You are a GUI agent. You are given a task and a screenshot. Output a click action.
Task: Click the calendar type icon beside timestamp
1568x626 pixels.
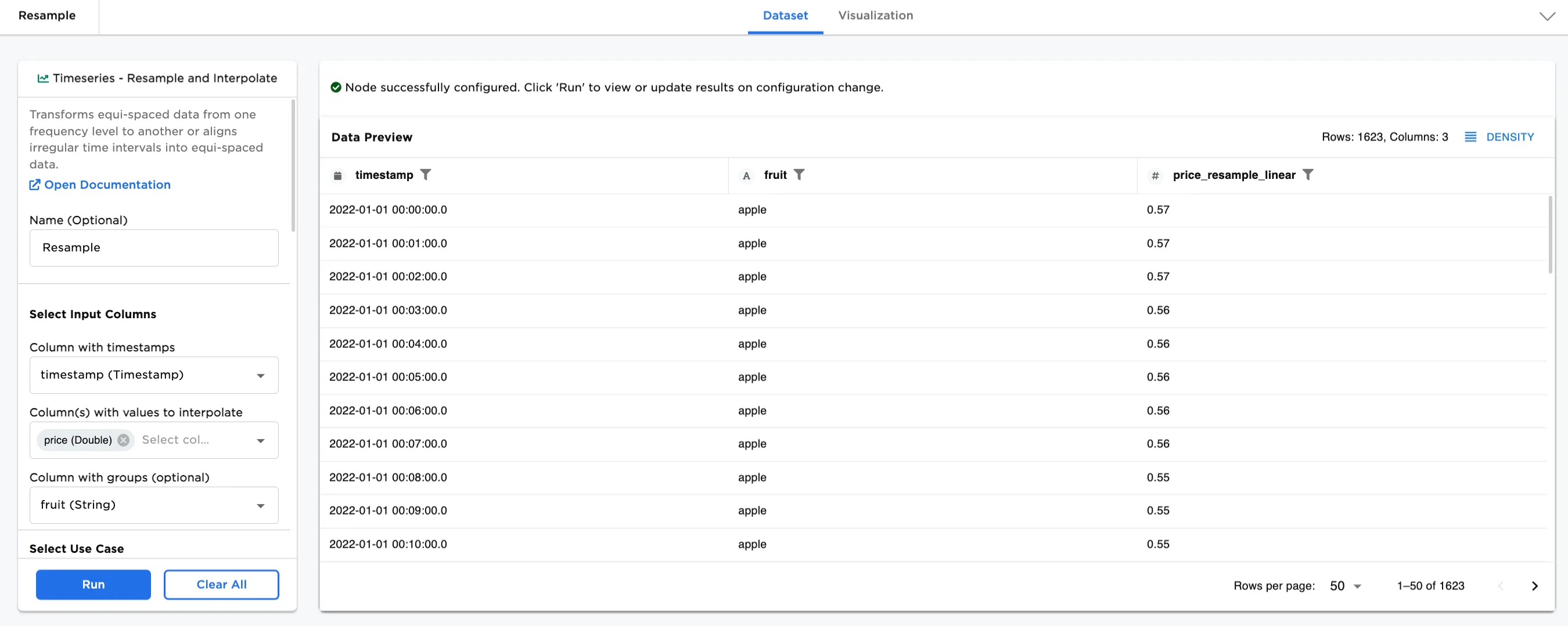click(x=338, y=175)
